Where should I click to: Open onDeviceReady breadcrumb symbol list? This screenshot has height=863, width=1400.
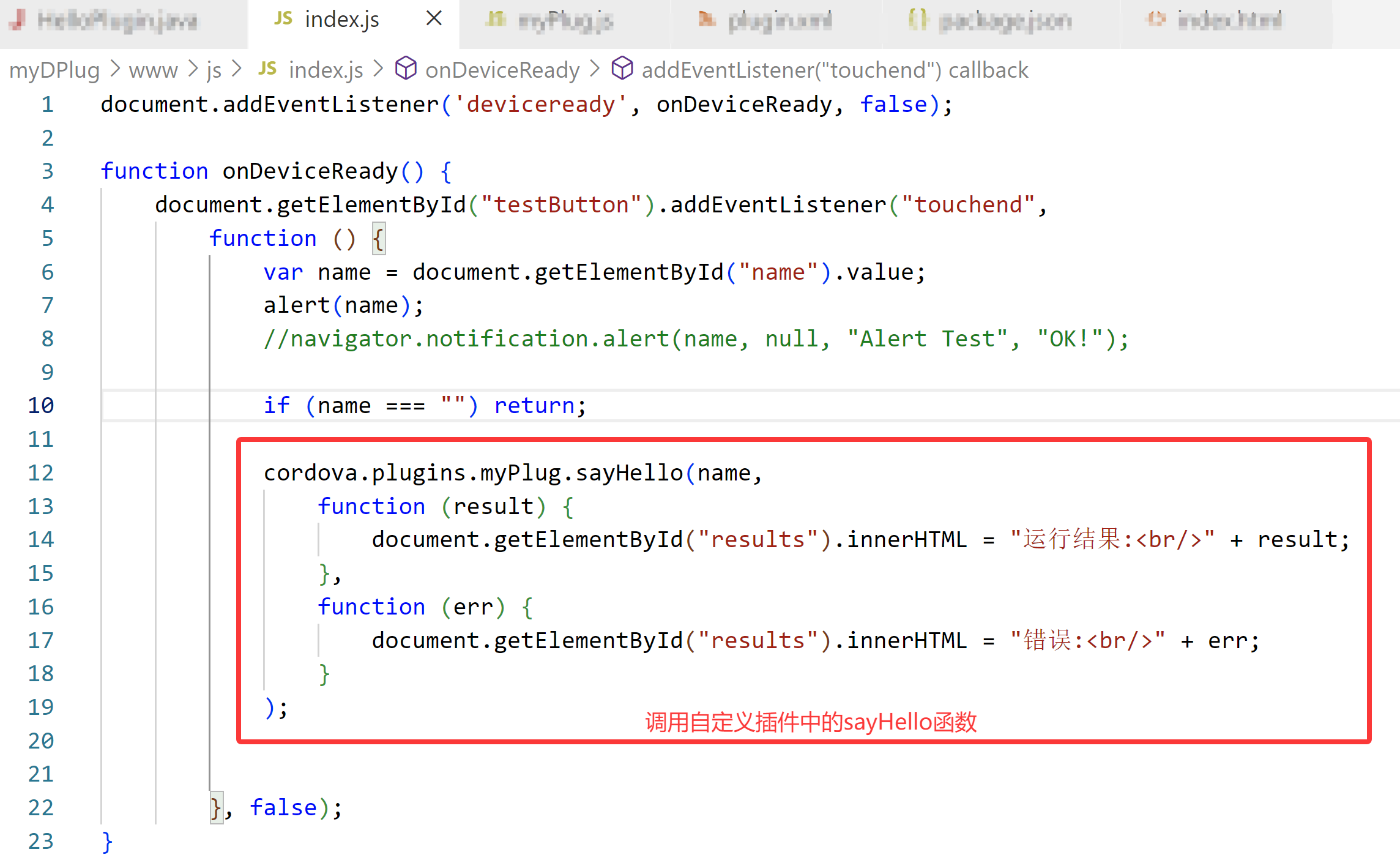(x=502, y=70)
